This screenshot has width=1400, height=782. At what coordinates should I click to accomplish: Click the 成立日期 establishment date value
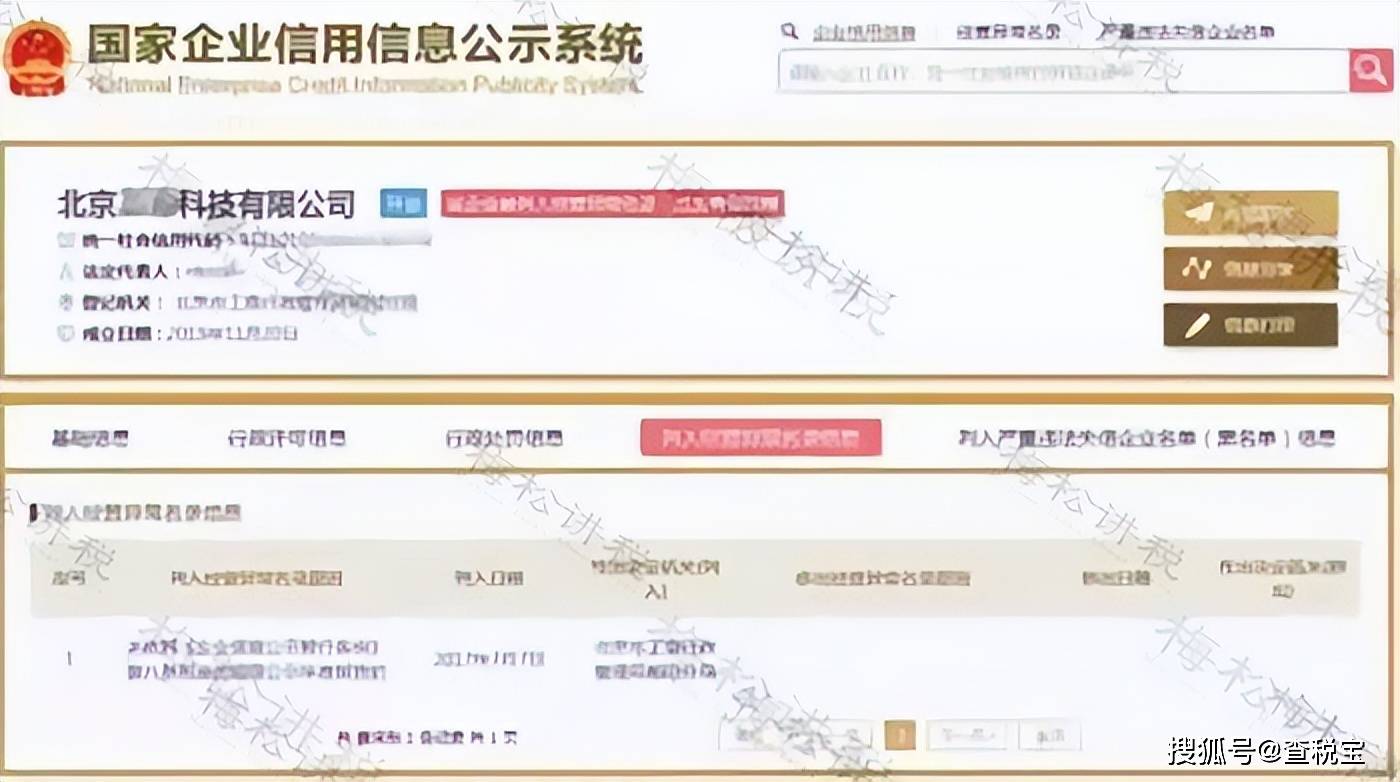(x=231, y=334)
